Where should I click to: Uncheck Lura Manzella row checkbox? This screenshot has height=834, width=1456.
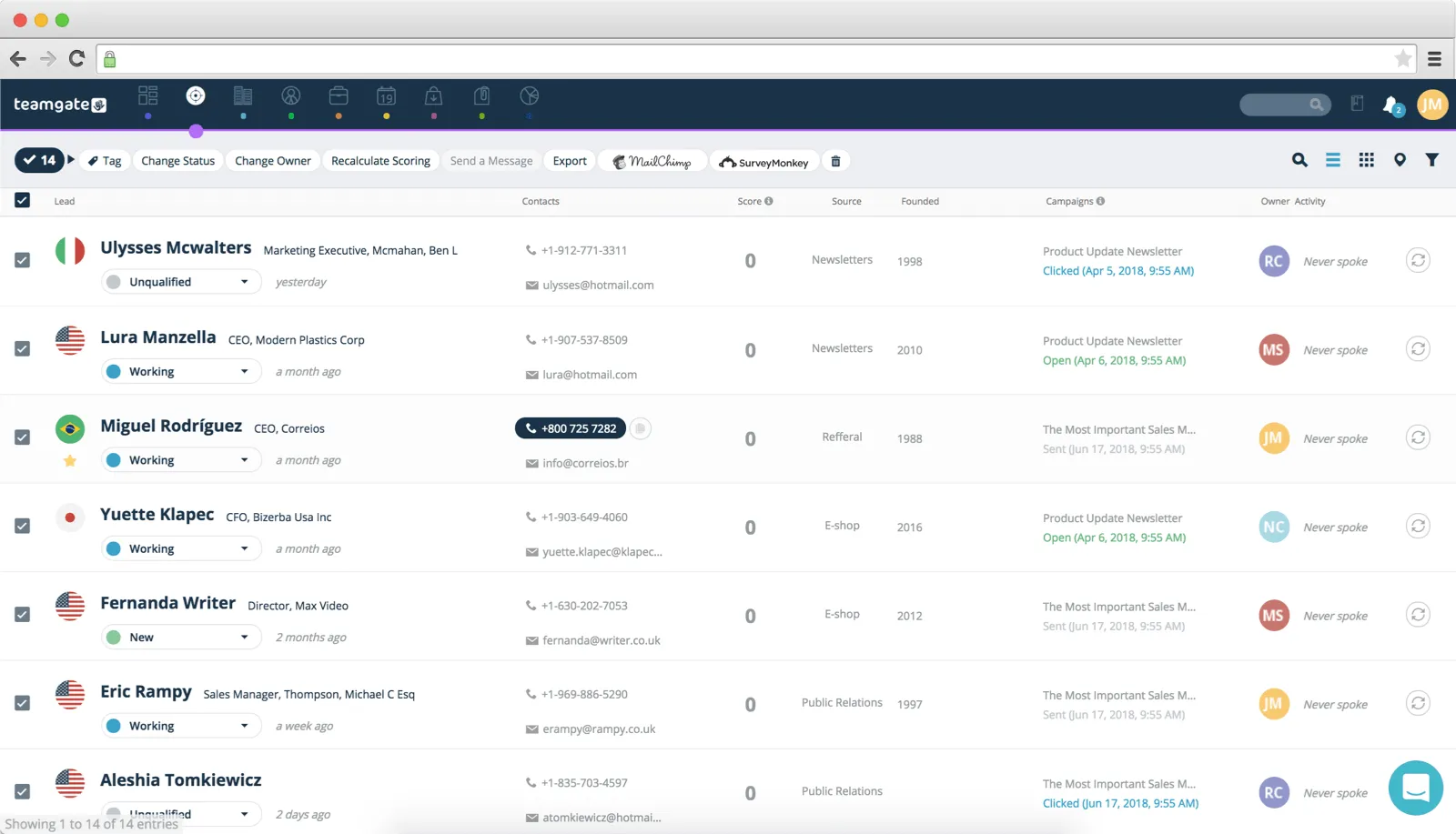pos(23,348)
